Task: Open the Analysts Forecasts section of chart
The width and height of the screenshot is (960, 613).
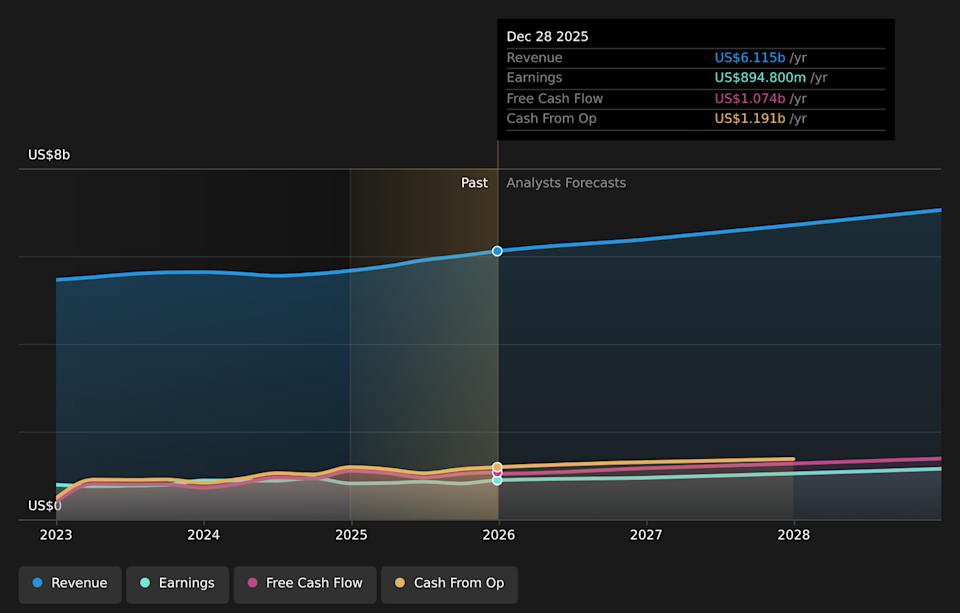Action: (566, 182)
